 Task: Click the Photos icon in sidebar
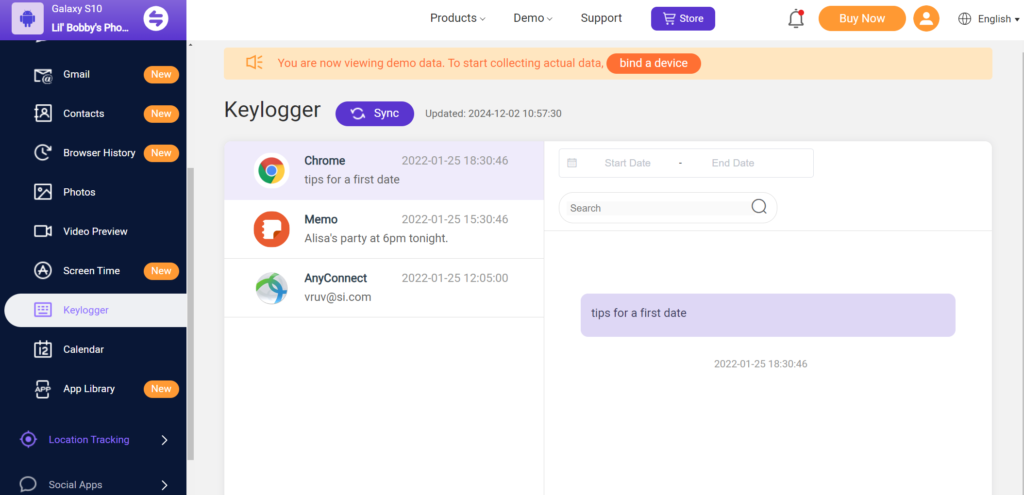pyautogui.click(x=43, y=192)
